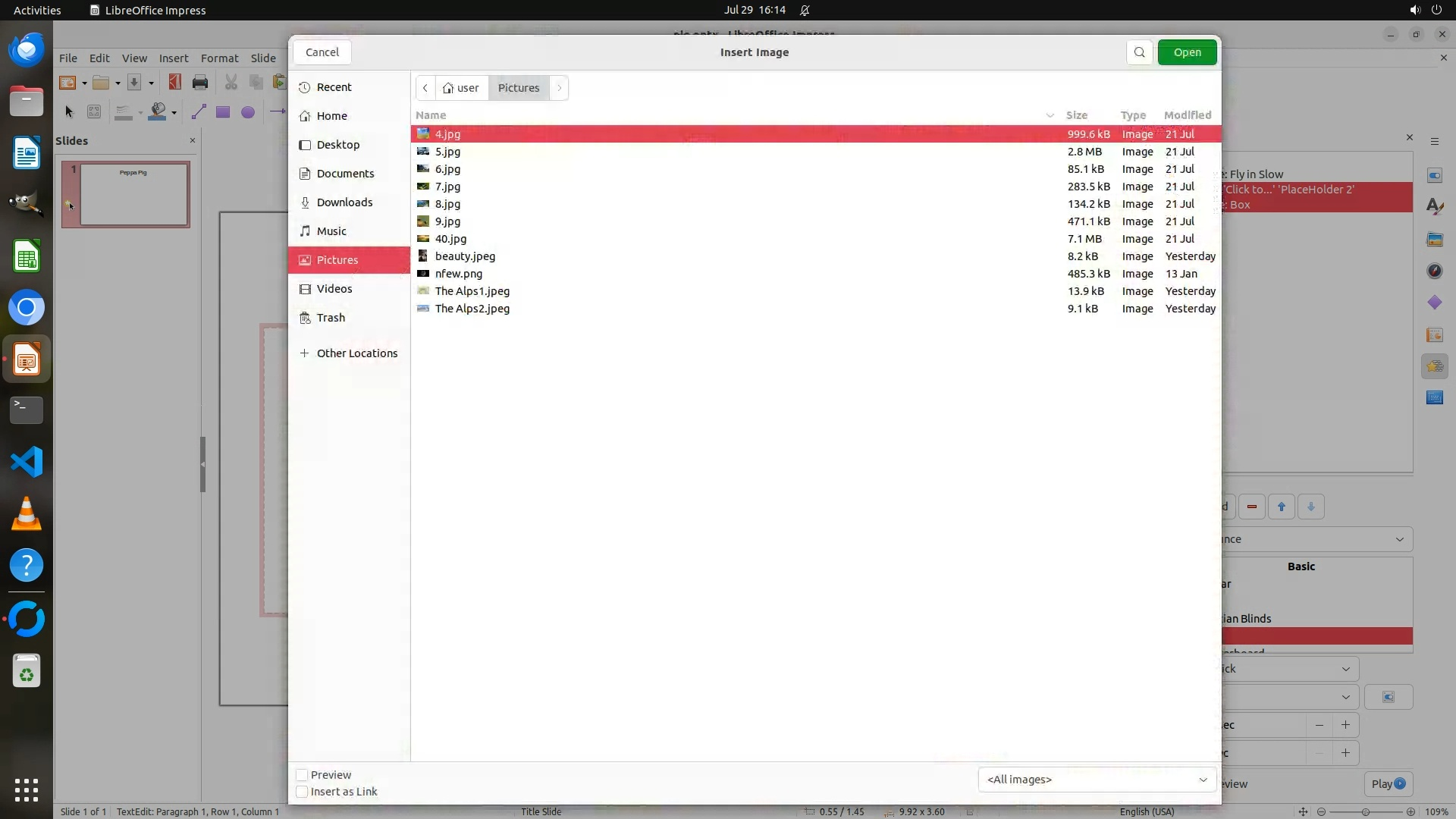Viewport: 1456px width, 819px height.
Task: Click the search icon in dialog header
Action: (x=1139, y=52)
